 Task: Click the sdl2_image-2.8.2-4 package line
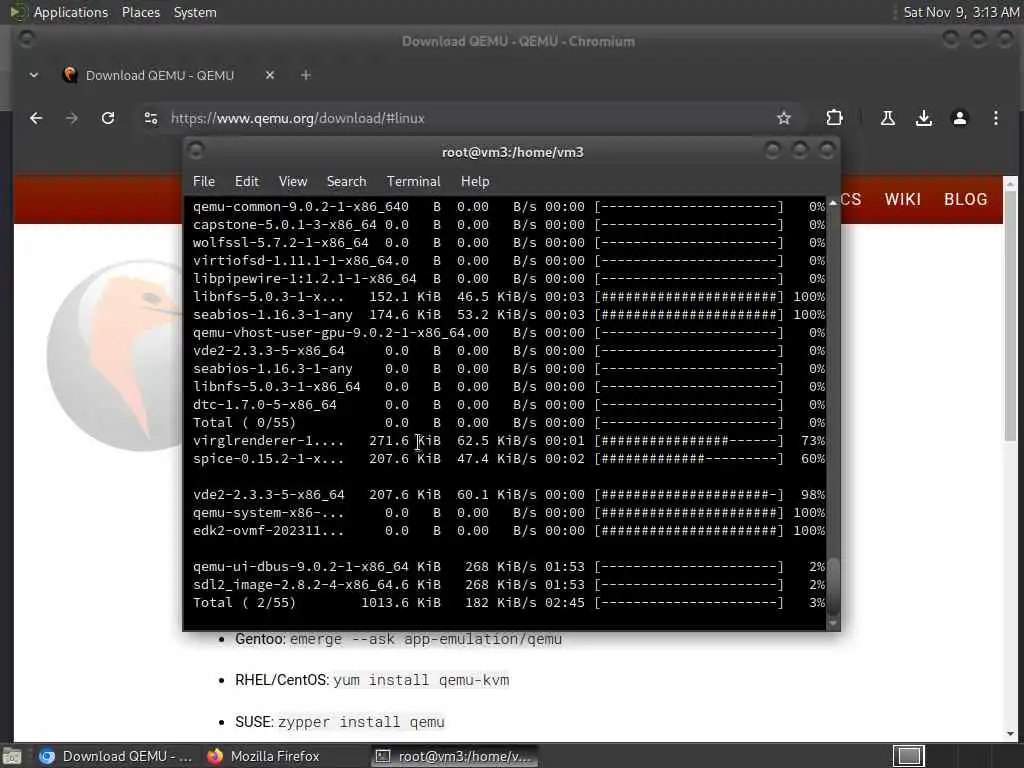[x=509, y=584]
